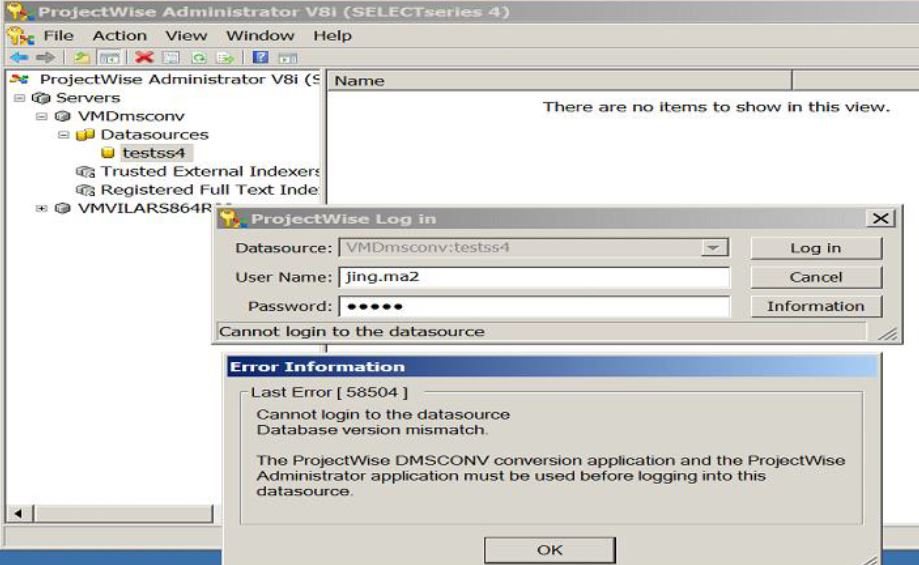Click keys icon in ProjectWise Log in title
The width and height of the screenshot is (919, 565).
click(x=232, y=219)
